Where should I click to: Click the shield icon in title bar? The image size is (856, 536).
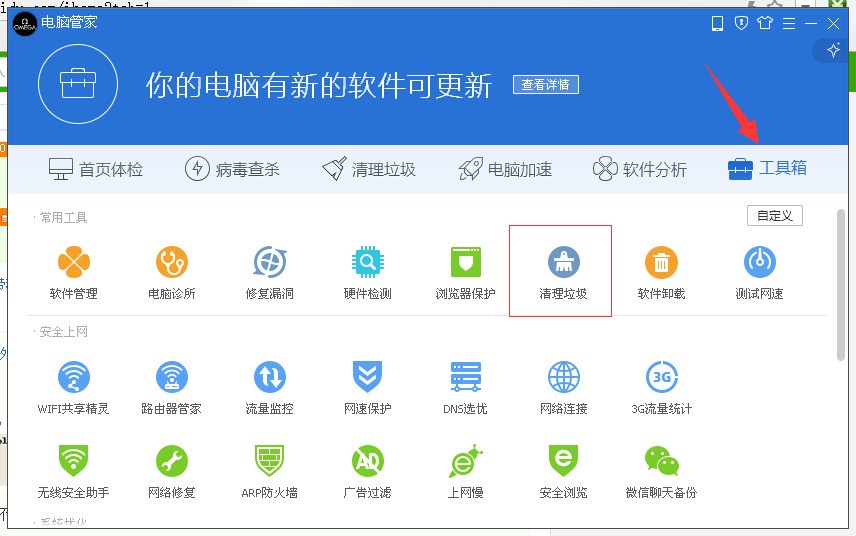pos(741,23)
